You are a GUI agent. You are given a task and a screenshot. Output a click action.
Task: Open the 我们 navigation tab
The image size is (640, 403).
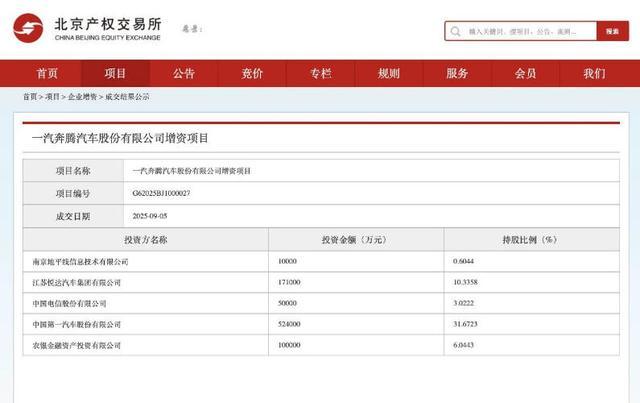(594, 73)
